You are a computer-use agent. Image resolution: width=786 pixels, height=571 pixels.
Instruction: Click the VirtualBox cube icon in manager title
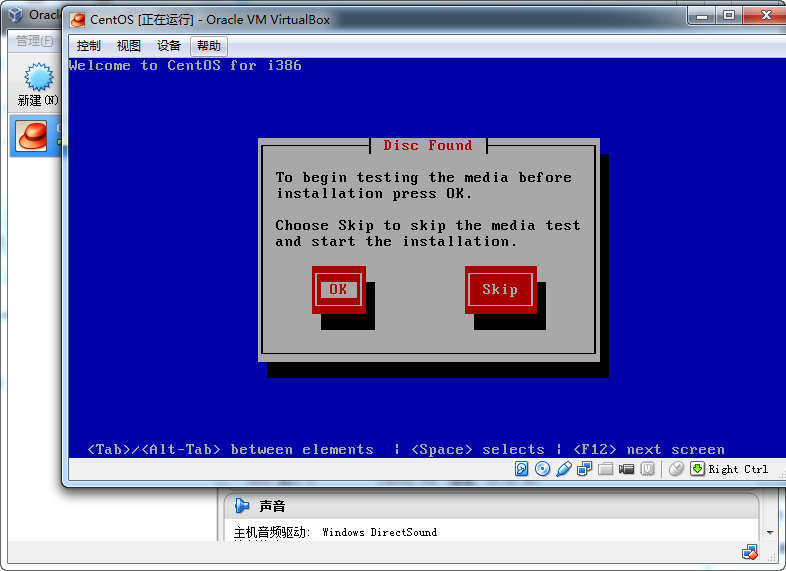[x=16, y=15]
